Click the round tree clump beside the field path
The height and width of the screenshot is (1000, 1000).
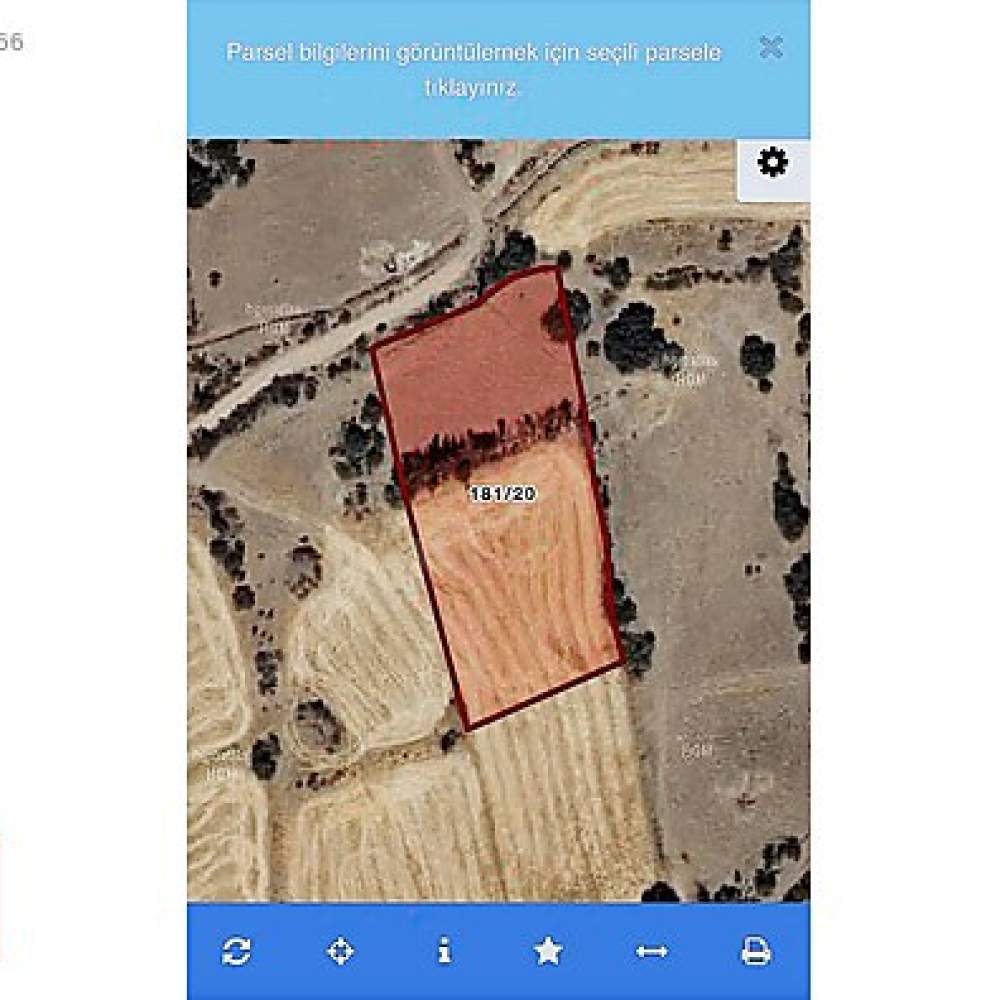tap(317, 726)
